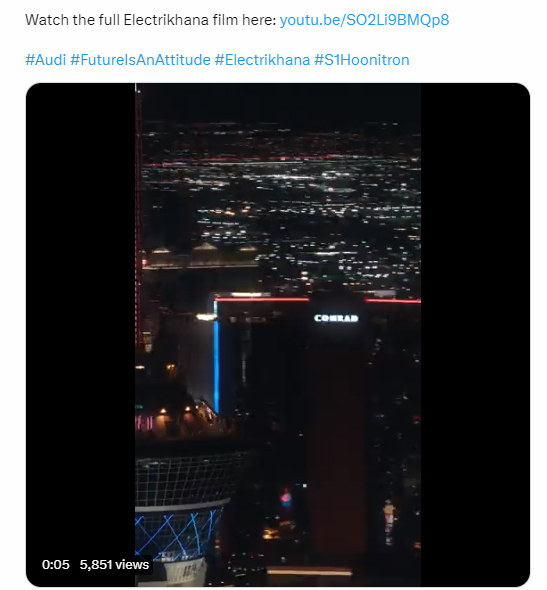Image resolution: width=547 pixels, height=590 pixels.
Task: Click the 5,851 views counter
Action: (x=114, y=564)
